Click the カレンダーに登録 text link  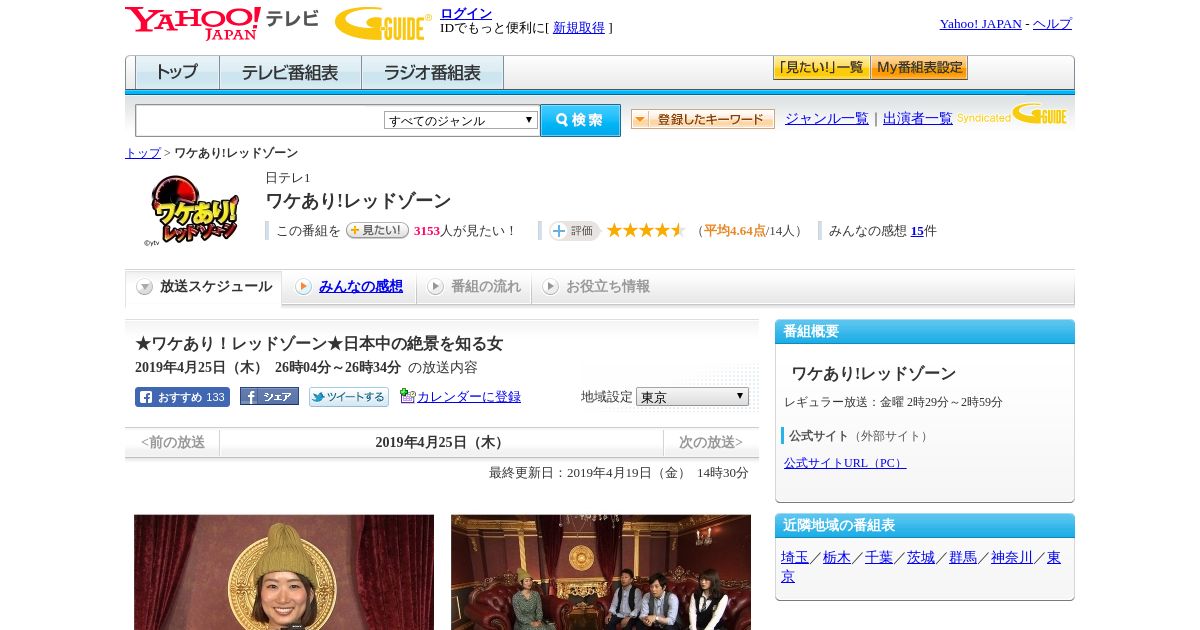[x=469, y=397]
